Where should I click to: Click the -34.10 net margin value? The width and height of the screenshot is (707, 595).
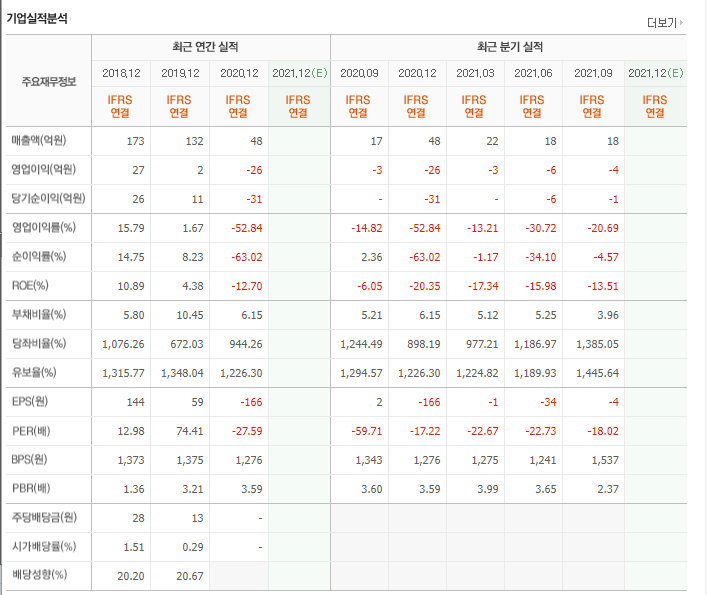coord(541,257)
